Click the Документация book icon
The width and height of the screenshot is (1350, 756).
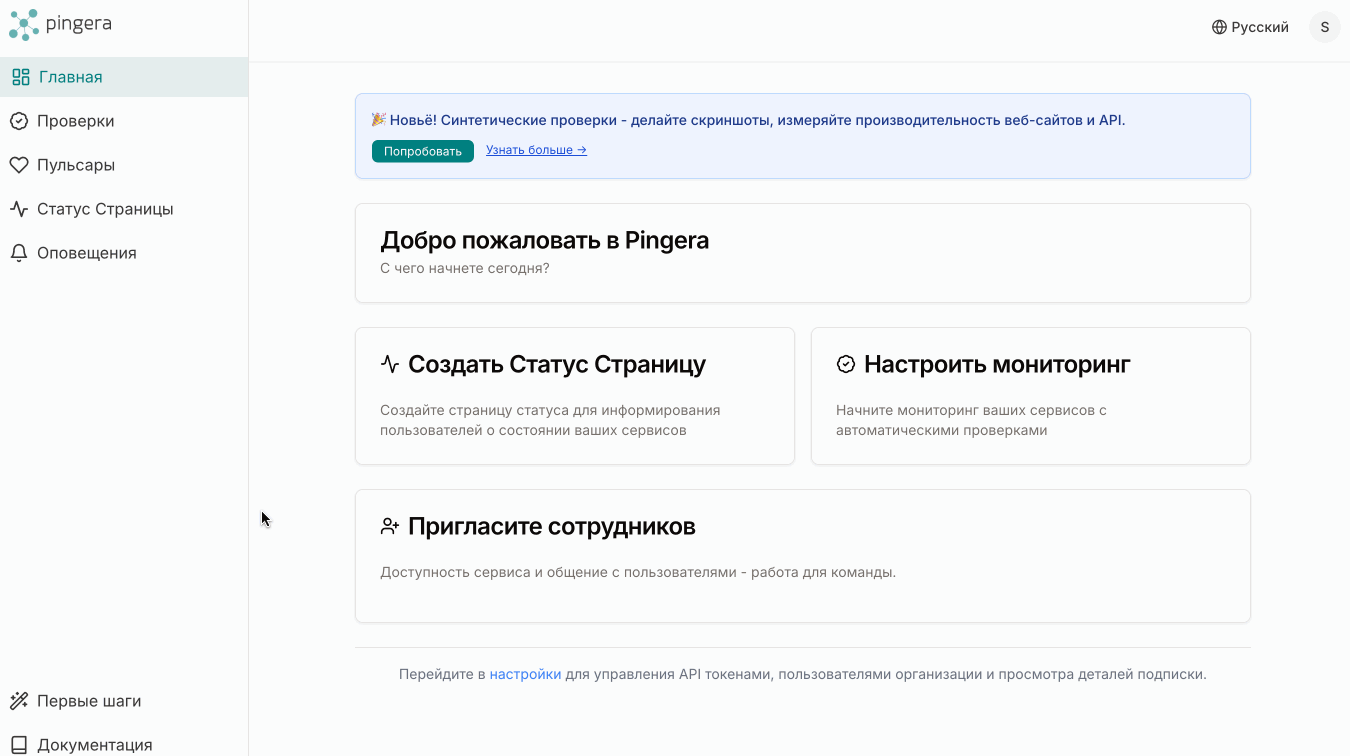[19, 745]
